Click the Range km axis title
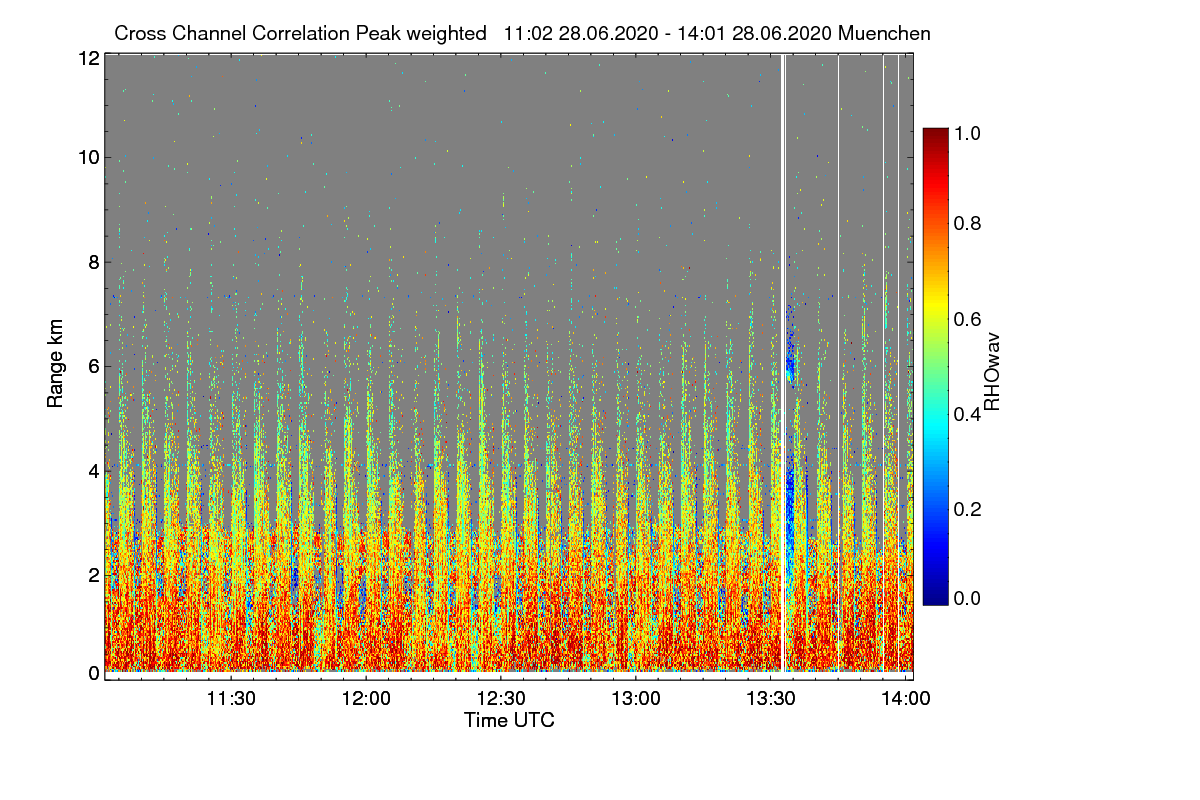The image size is (1200, 800). pos(54,364)
